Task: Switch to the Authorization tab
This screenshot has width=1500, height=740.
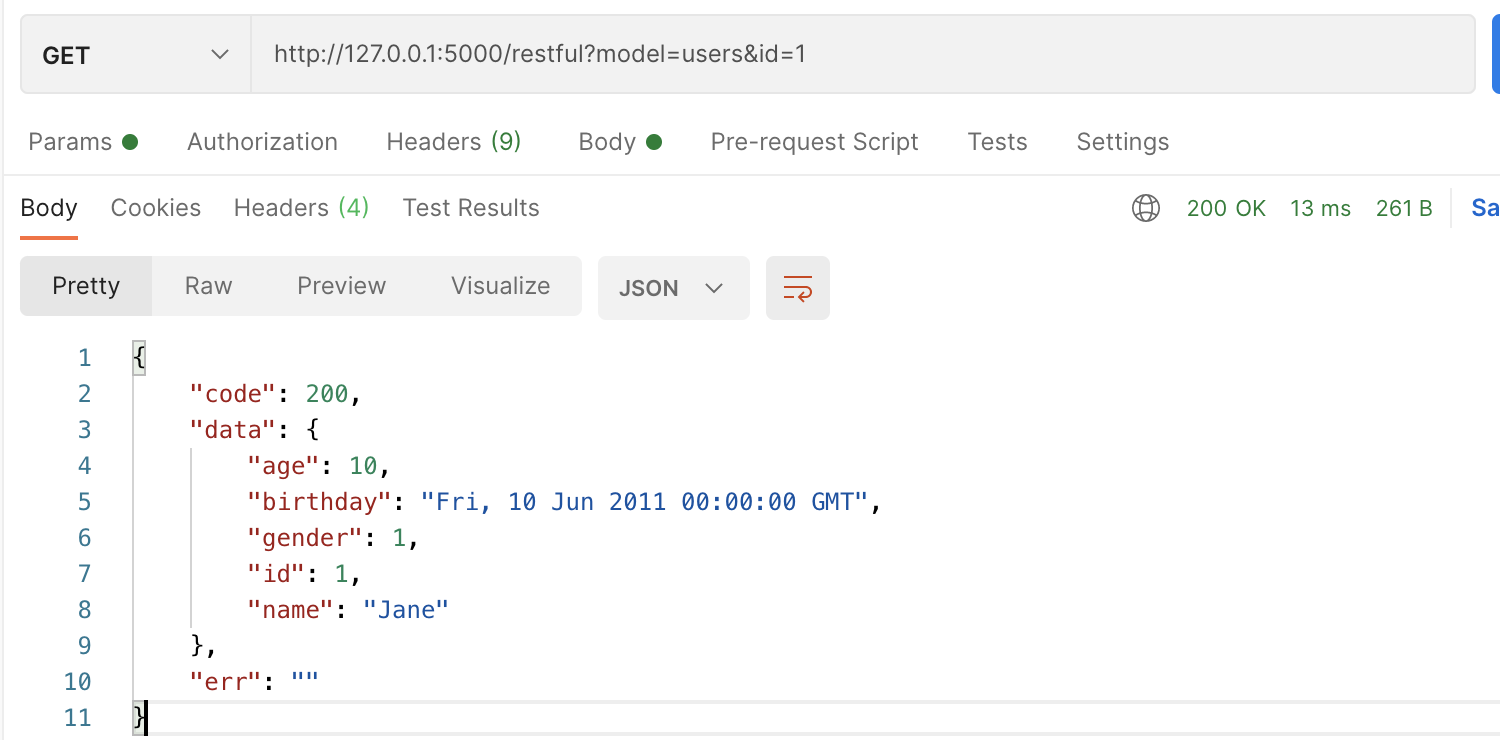Action: tap(262, 142)
